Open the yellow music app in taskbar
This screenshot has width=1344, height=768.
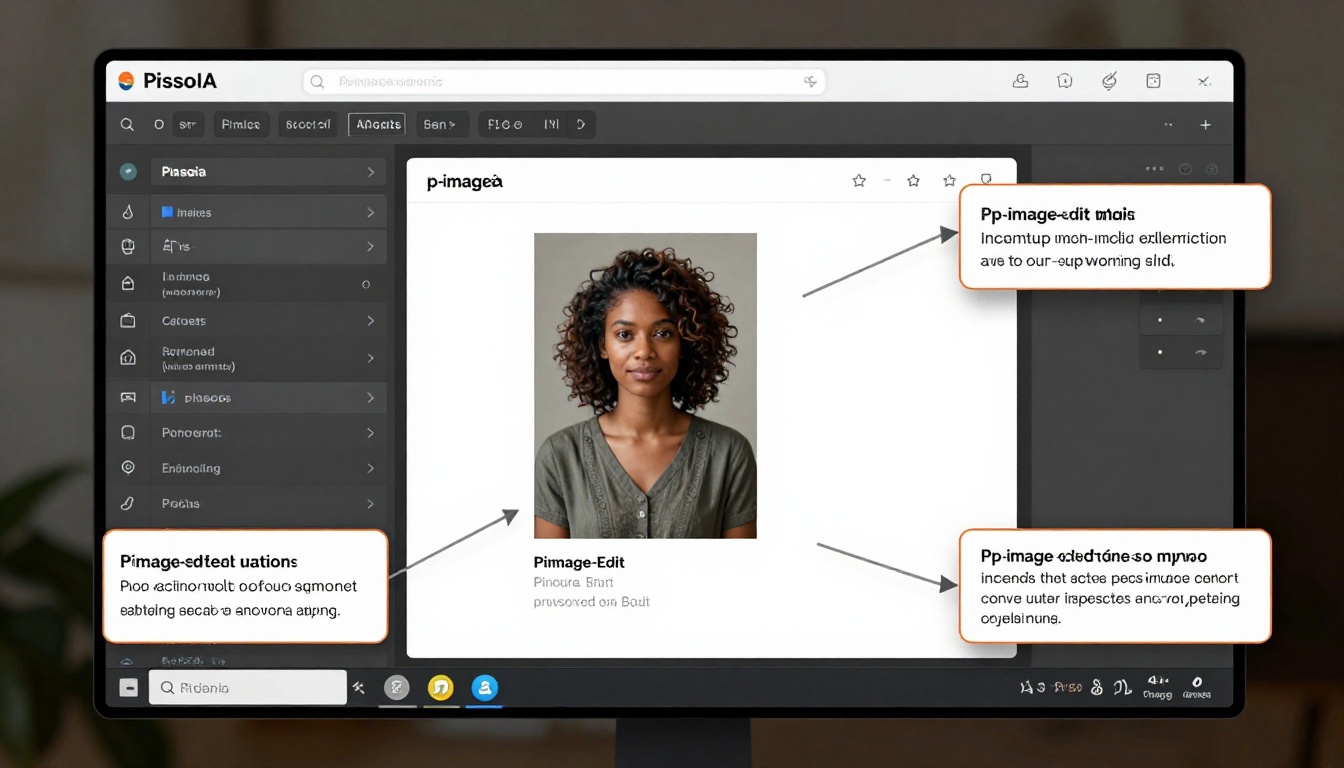tap(441, 688)
